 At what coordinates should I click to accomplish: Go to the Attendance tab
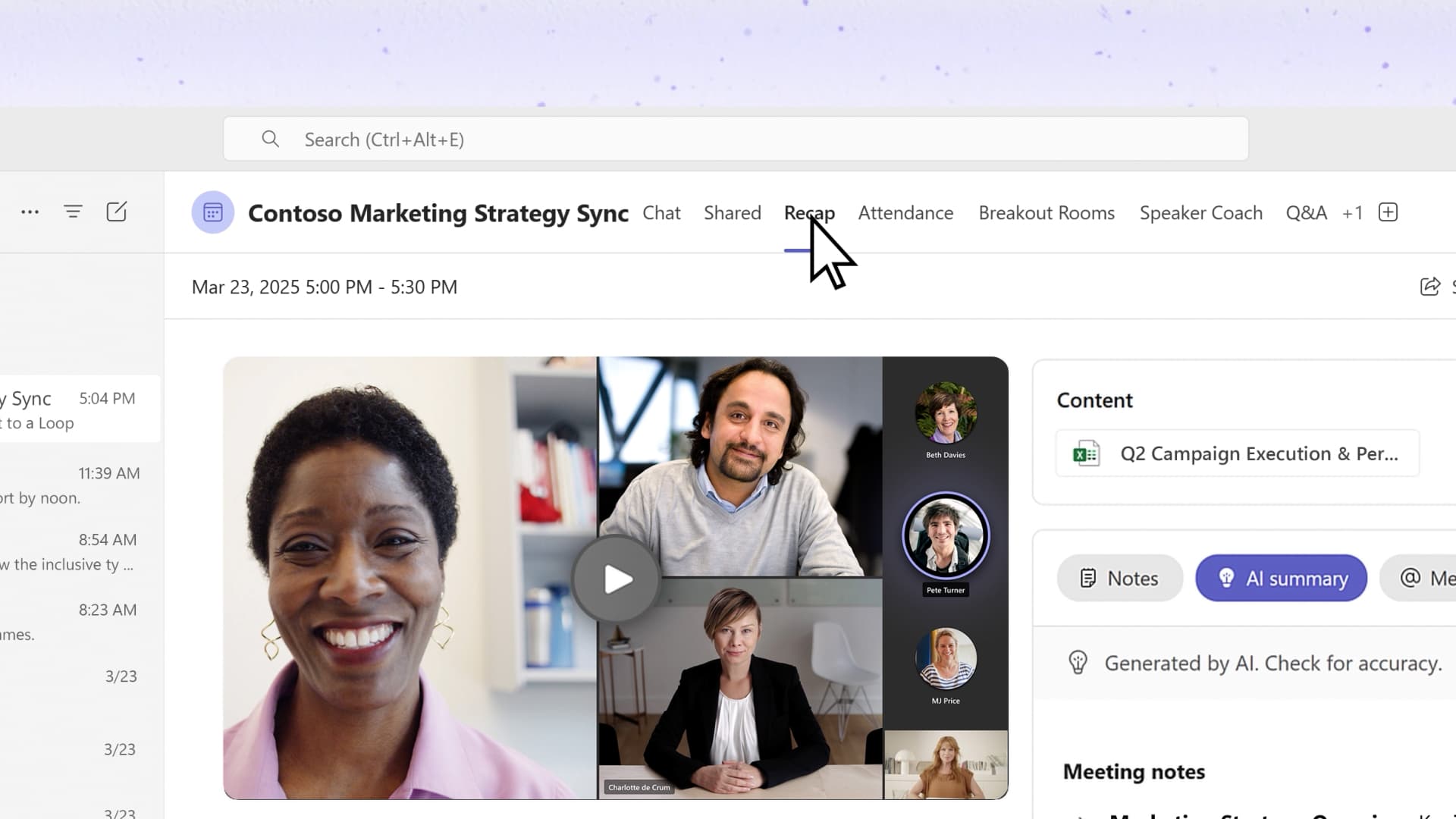[905, 213]
